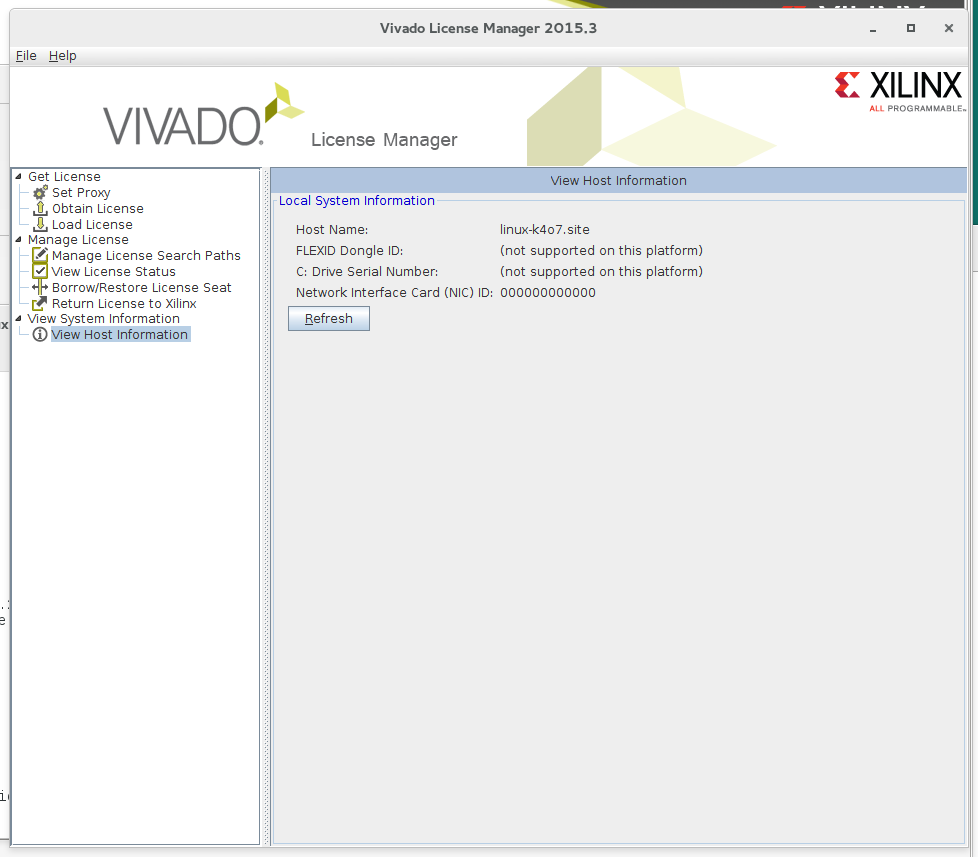The height and width of the screenshot is (857, 978).
Task: Open the Help menu
Action: click(62, 56)
